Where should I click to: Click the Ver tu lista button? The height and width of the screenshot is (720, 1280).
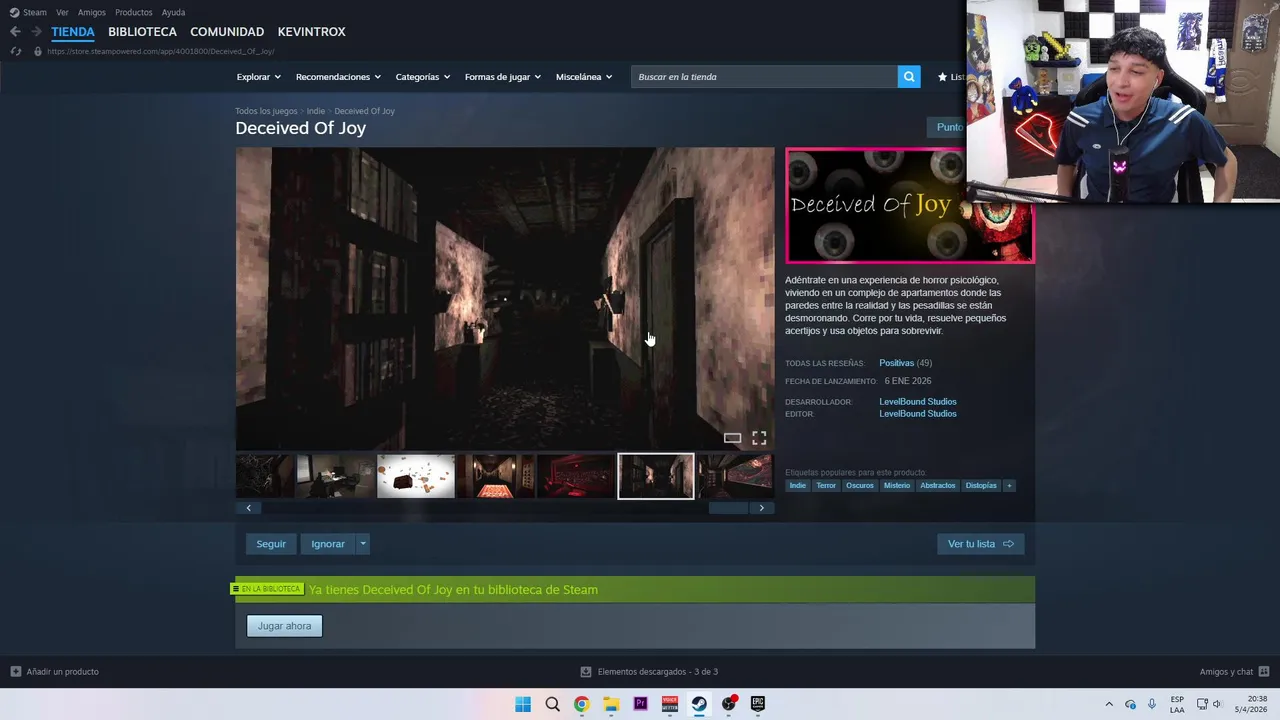click(980, 544)
